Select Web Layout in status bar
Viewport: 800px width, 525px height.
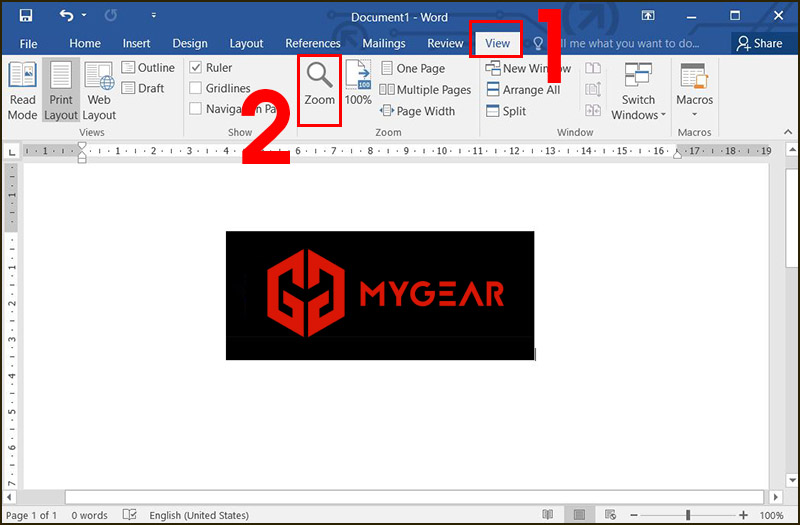pos(610,515)
